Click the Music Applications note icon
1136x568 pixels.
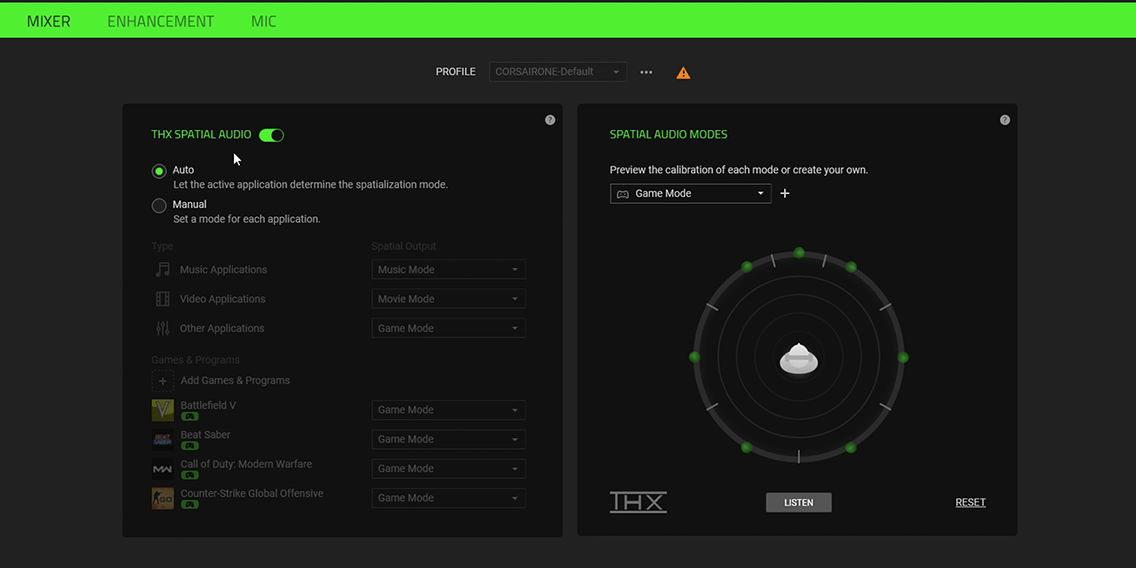pos(162,270)
